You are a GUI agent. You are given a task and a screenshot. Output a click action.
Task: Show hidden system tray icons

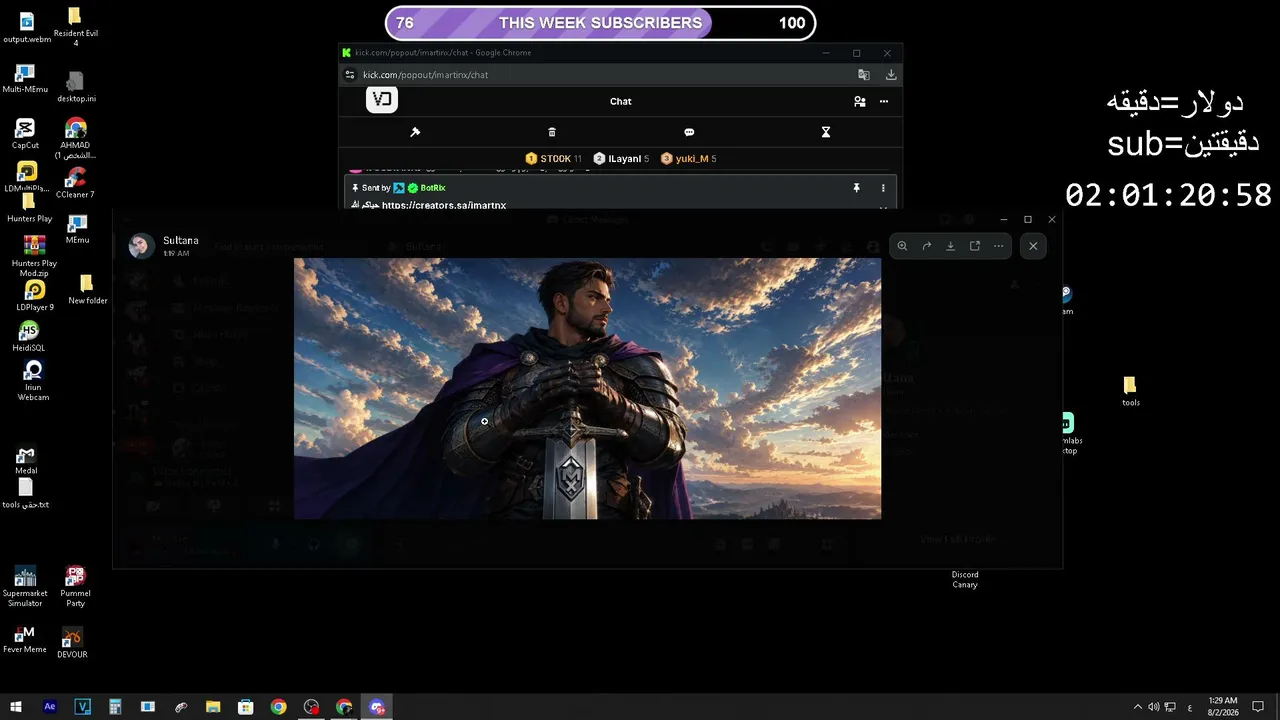pos(1137,707)
